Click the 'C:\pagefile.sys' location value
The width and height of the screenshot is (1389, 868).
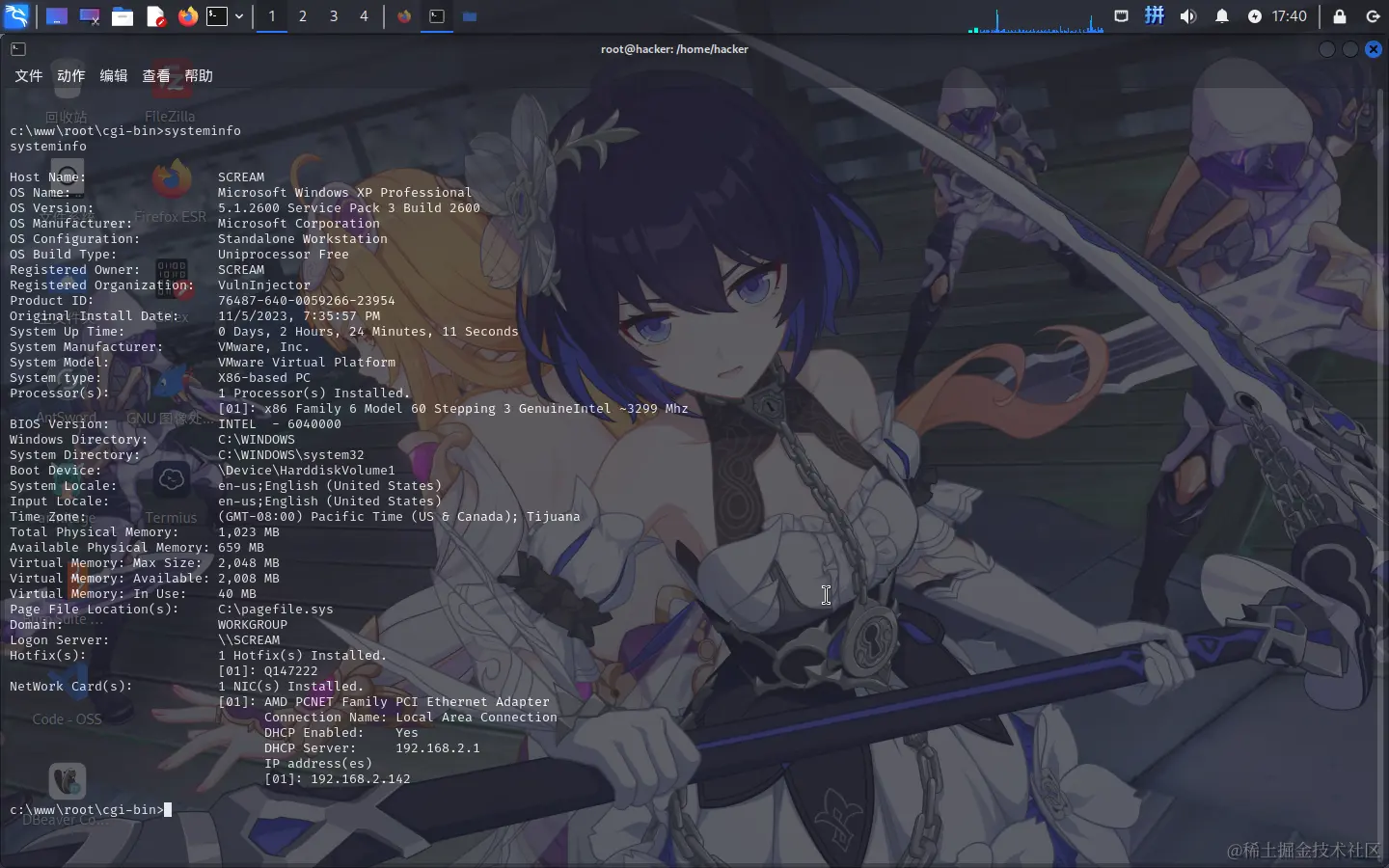click(276, 610)
